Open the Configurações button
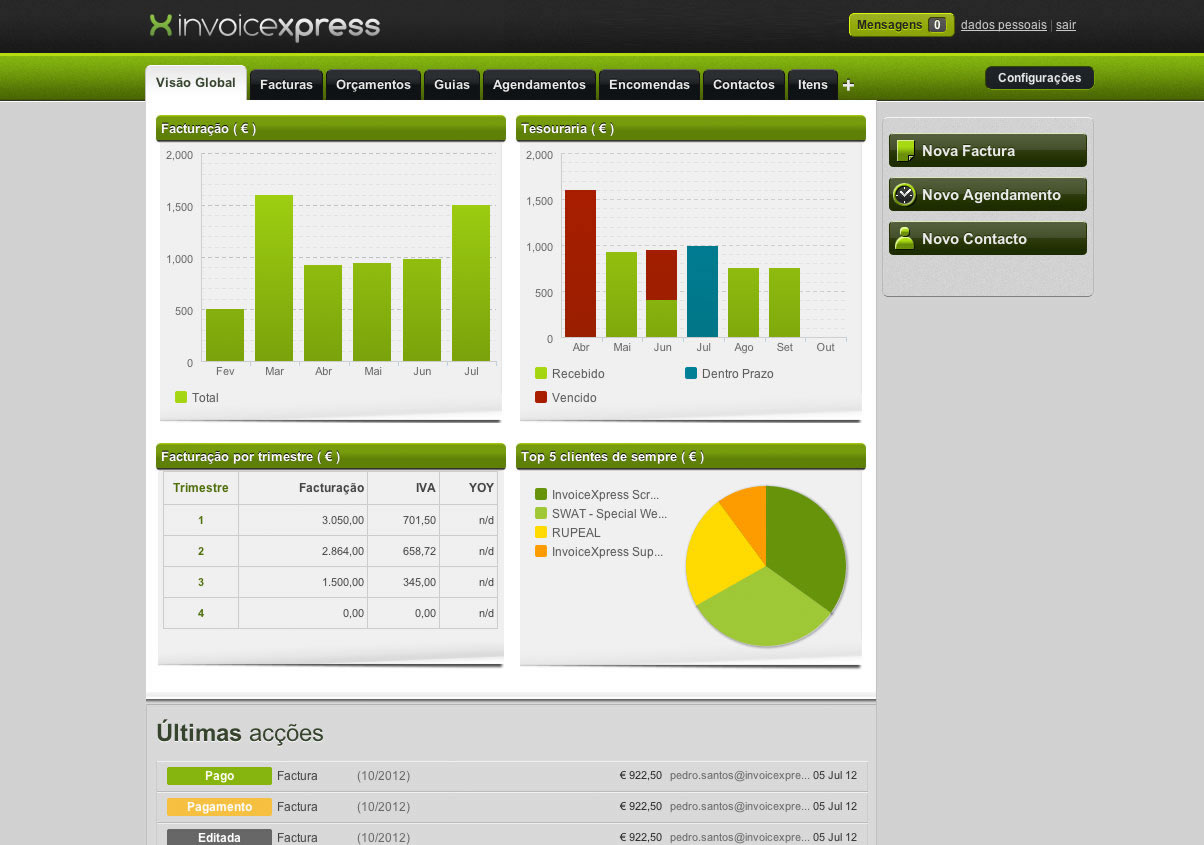 (1039, 78)
